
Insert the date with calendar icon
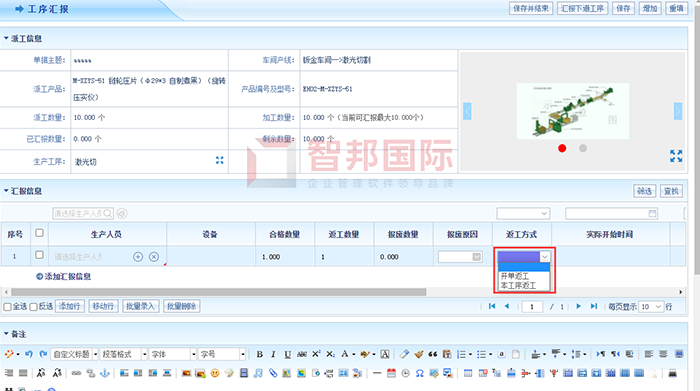click(391, 373)
